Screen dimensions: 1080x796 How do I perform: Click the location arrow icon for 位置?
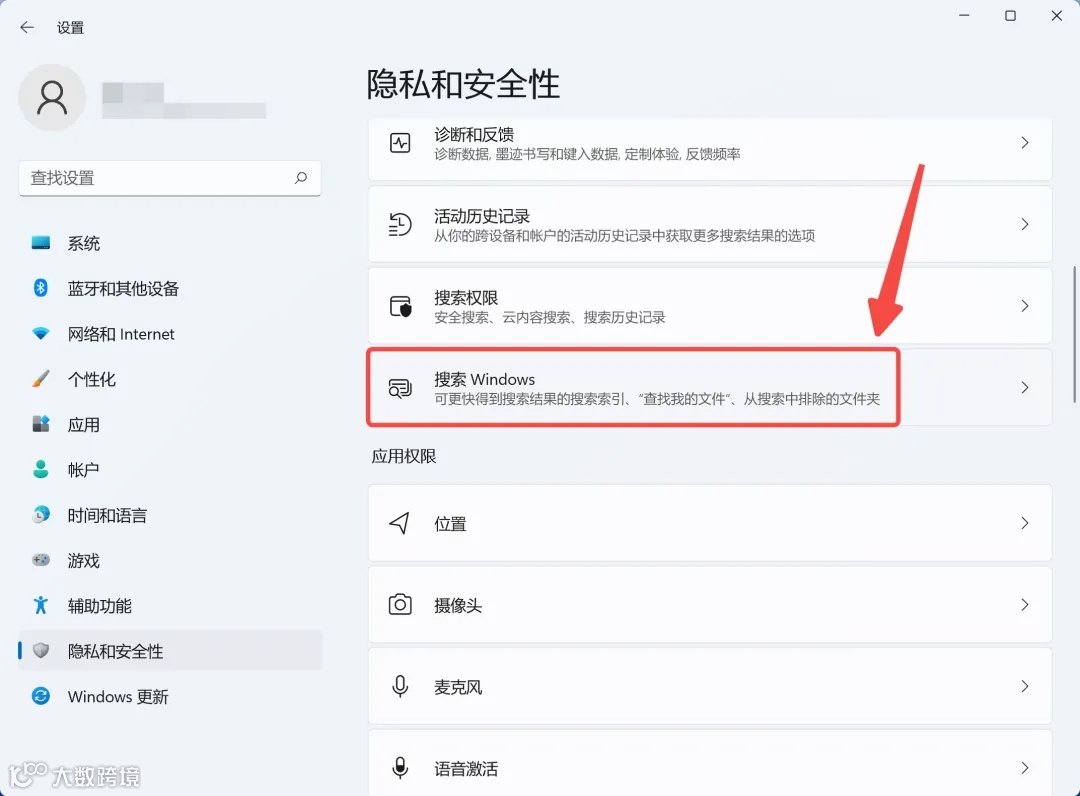point(400,523)
